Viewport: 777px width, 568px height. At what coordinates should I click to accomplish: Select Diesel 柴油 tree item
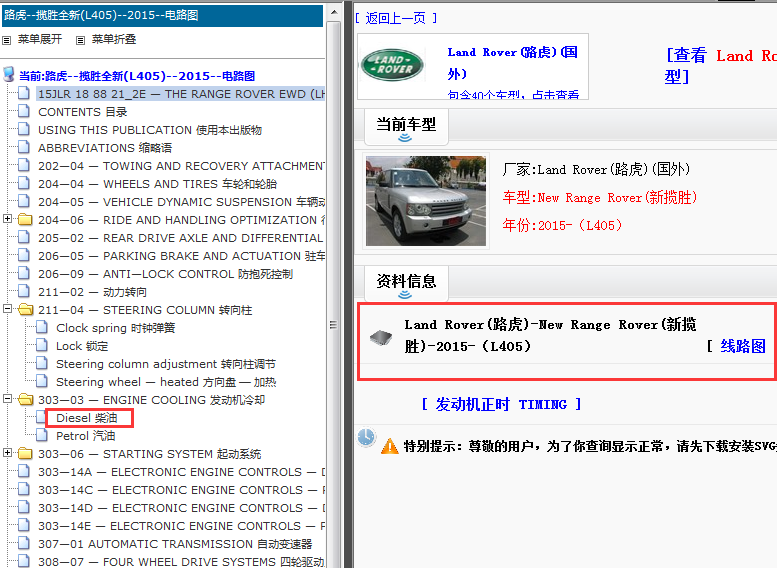click(87, 418)
